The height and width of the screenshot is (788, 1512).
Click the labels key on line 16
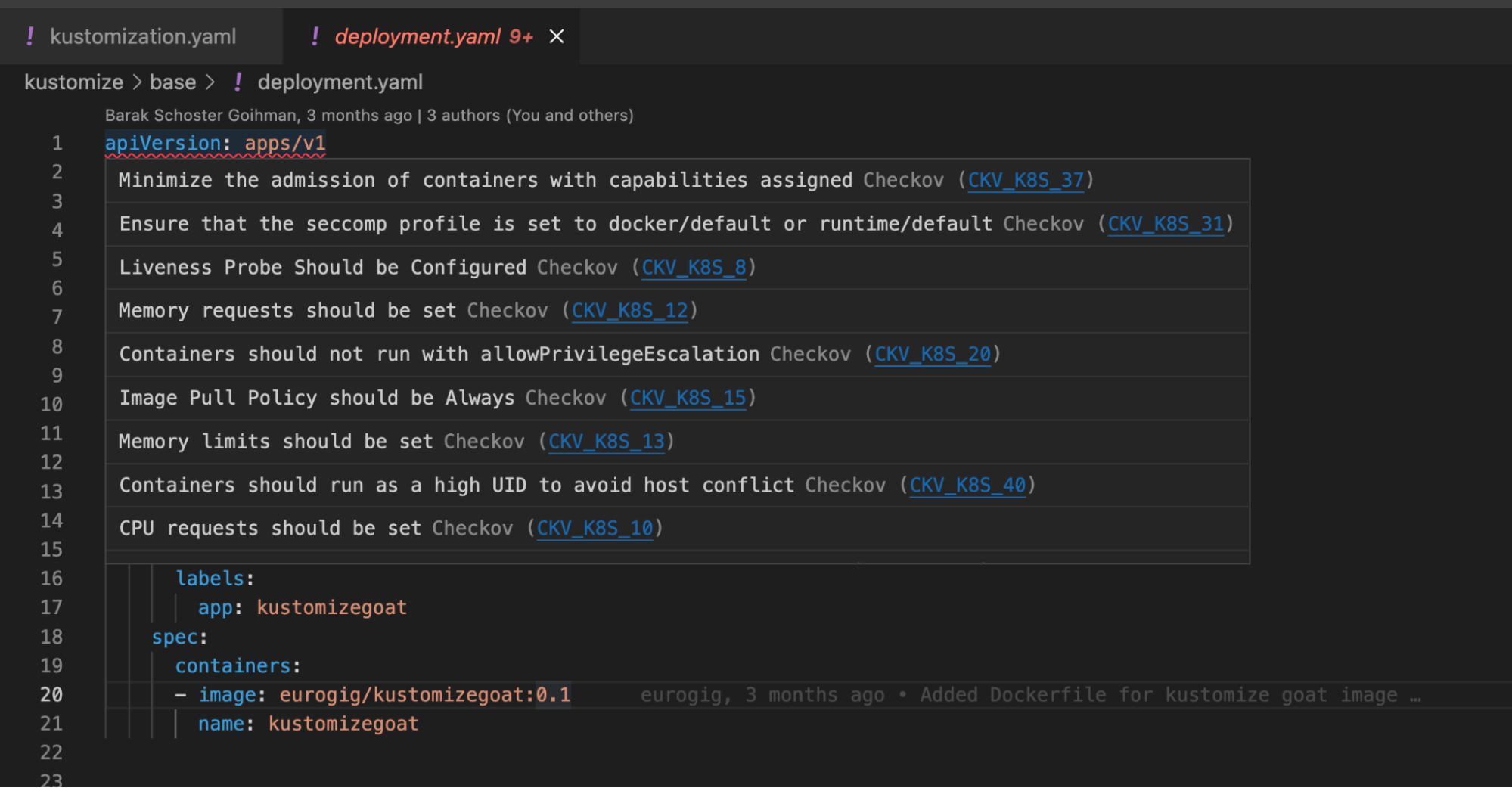pyautogui.click(x=210, y=579)
